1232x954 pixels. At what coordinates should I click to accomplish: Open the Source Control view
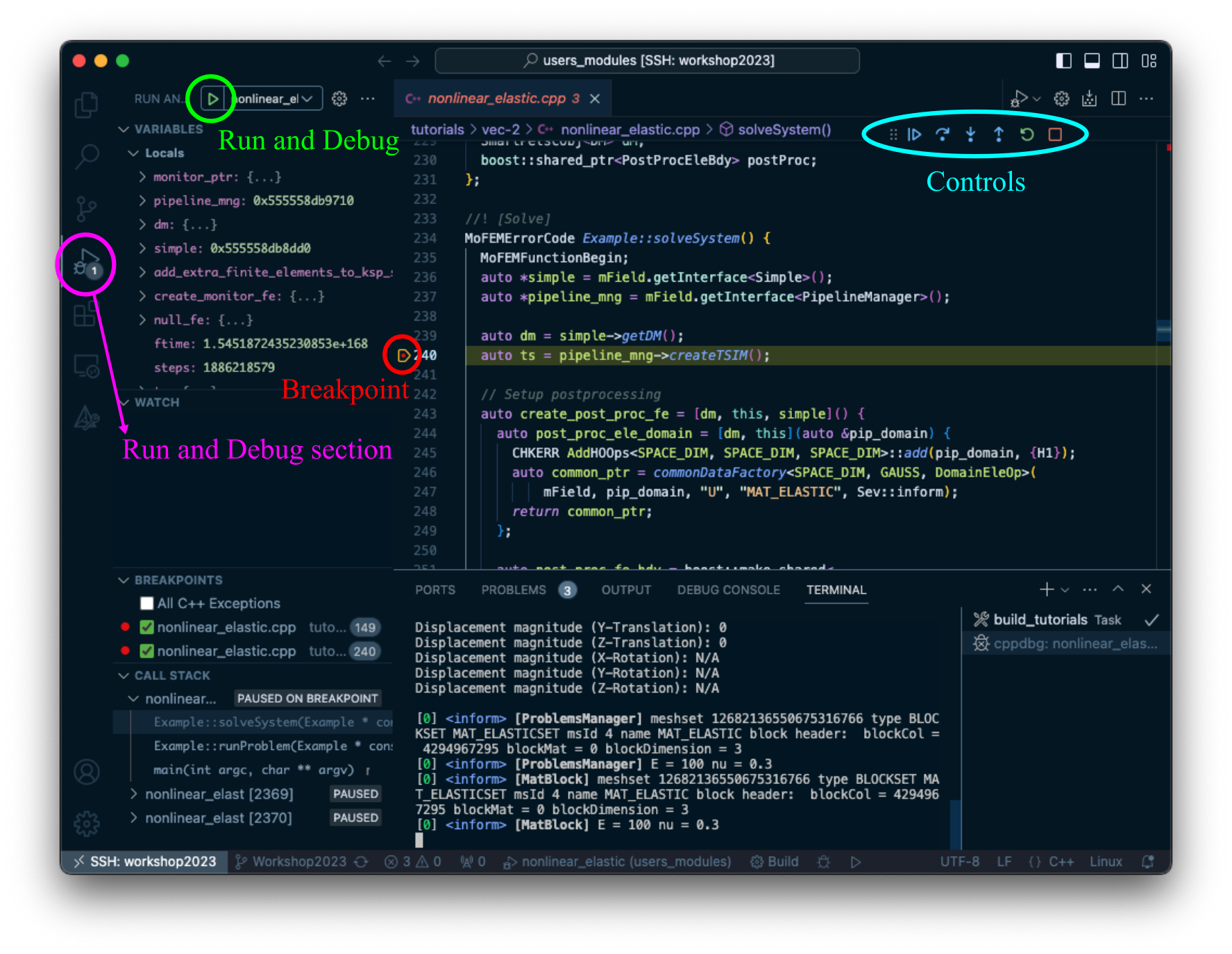coord(87,208)
